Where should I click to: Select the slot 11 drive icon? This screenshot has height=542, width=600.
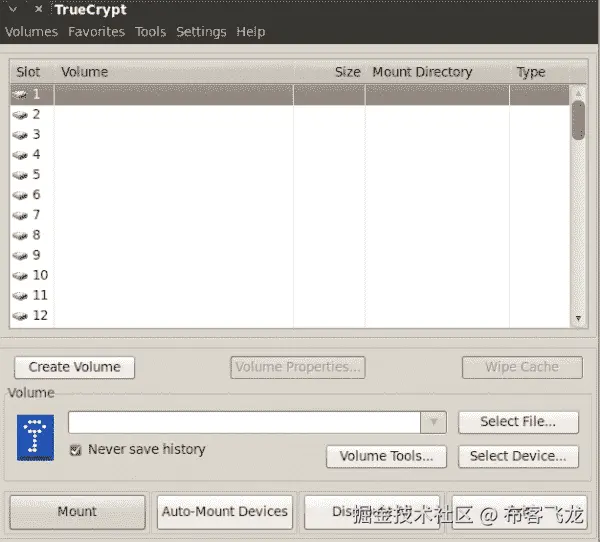tap(20, 295)
